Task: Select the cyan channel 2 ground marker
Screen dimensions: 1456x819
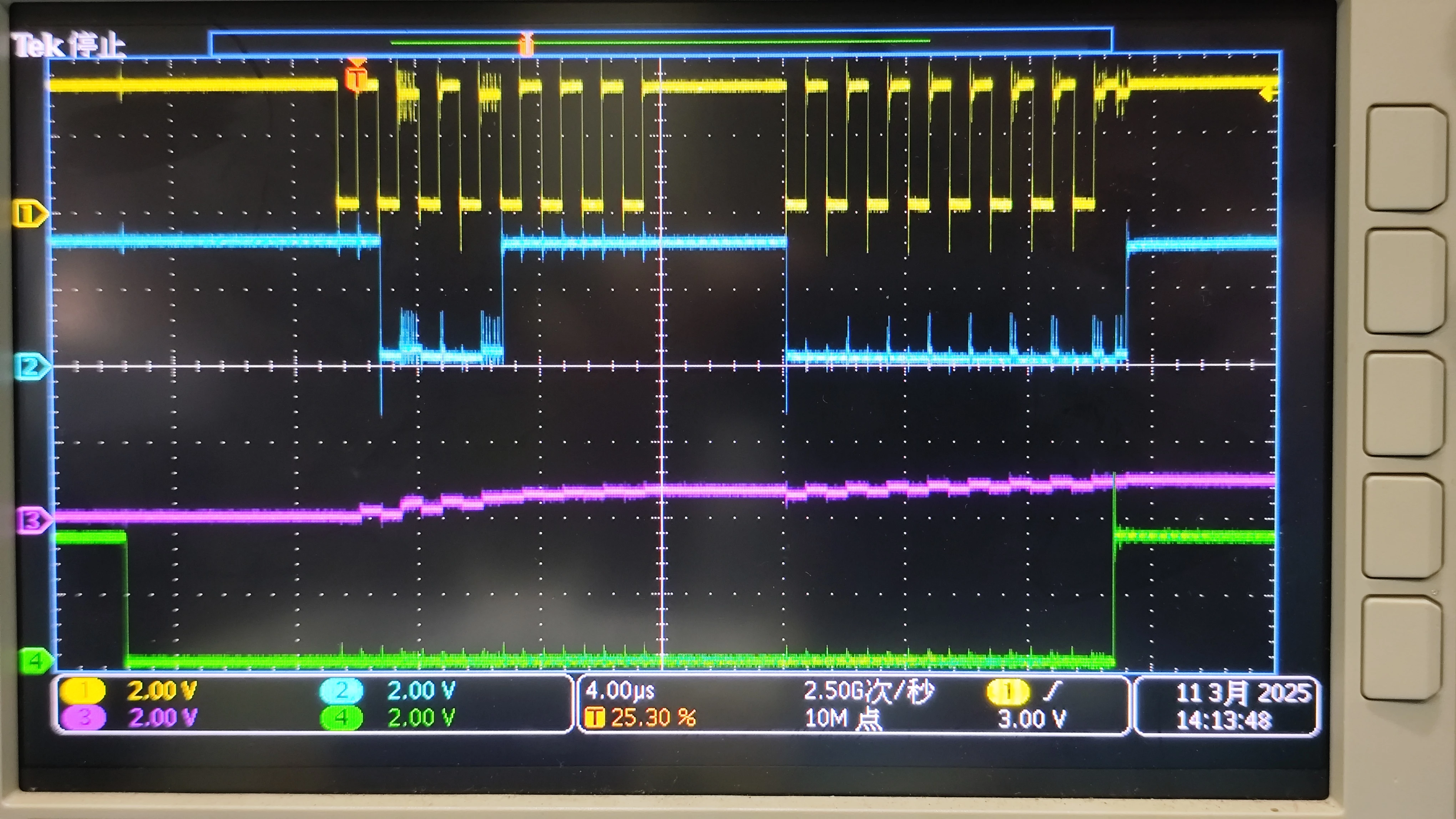Action: (x=32, y=367)
